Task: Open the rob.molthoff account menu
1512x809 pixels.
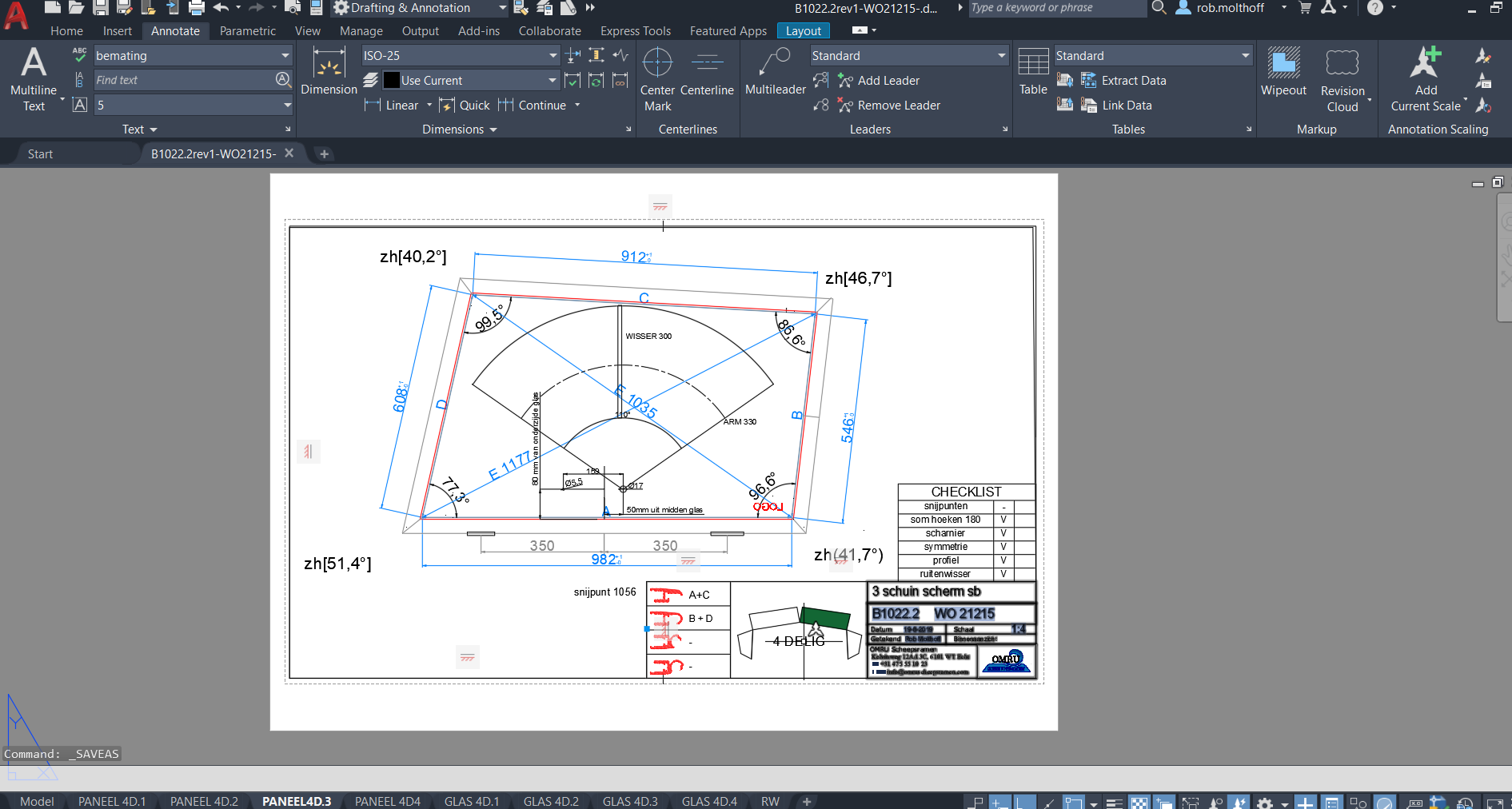Action: (1231, 8)
